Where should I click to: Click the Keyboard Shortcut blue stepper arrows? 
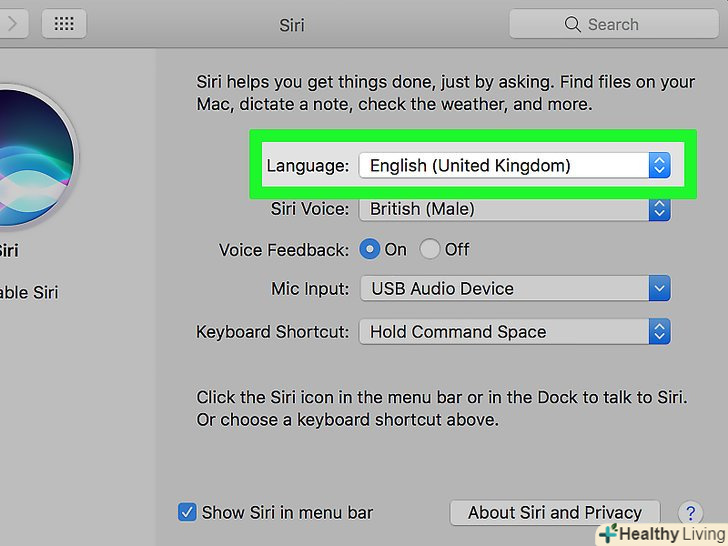[x=658, y=332]
